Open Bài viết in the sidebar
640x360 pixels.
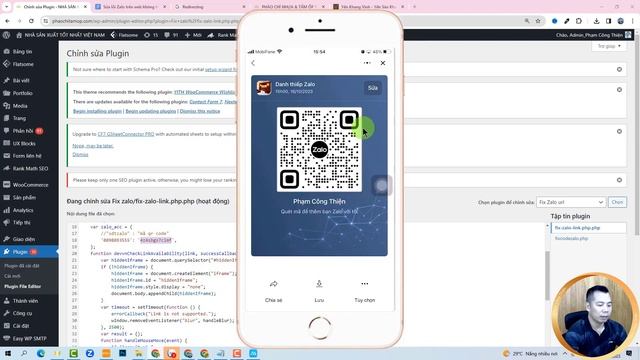pos(21,80)
